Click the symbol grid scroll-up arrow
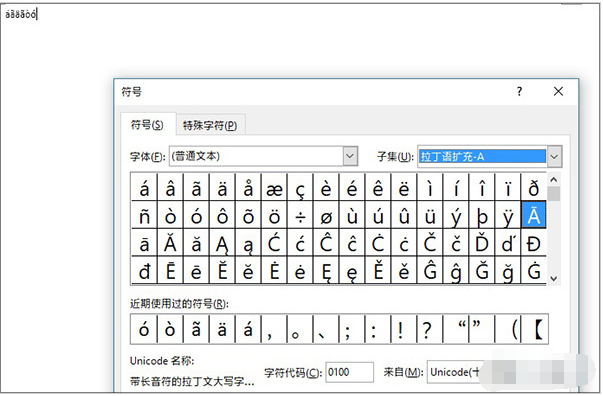The height and width of the screenshot is (396, 603). [x=554, y=180]
